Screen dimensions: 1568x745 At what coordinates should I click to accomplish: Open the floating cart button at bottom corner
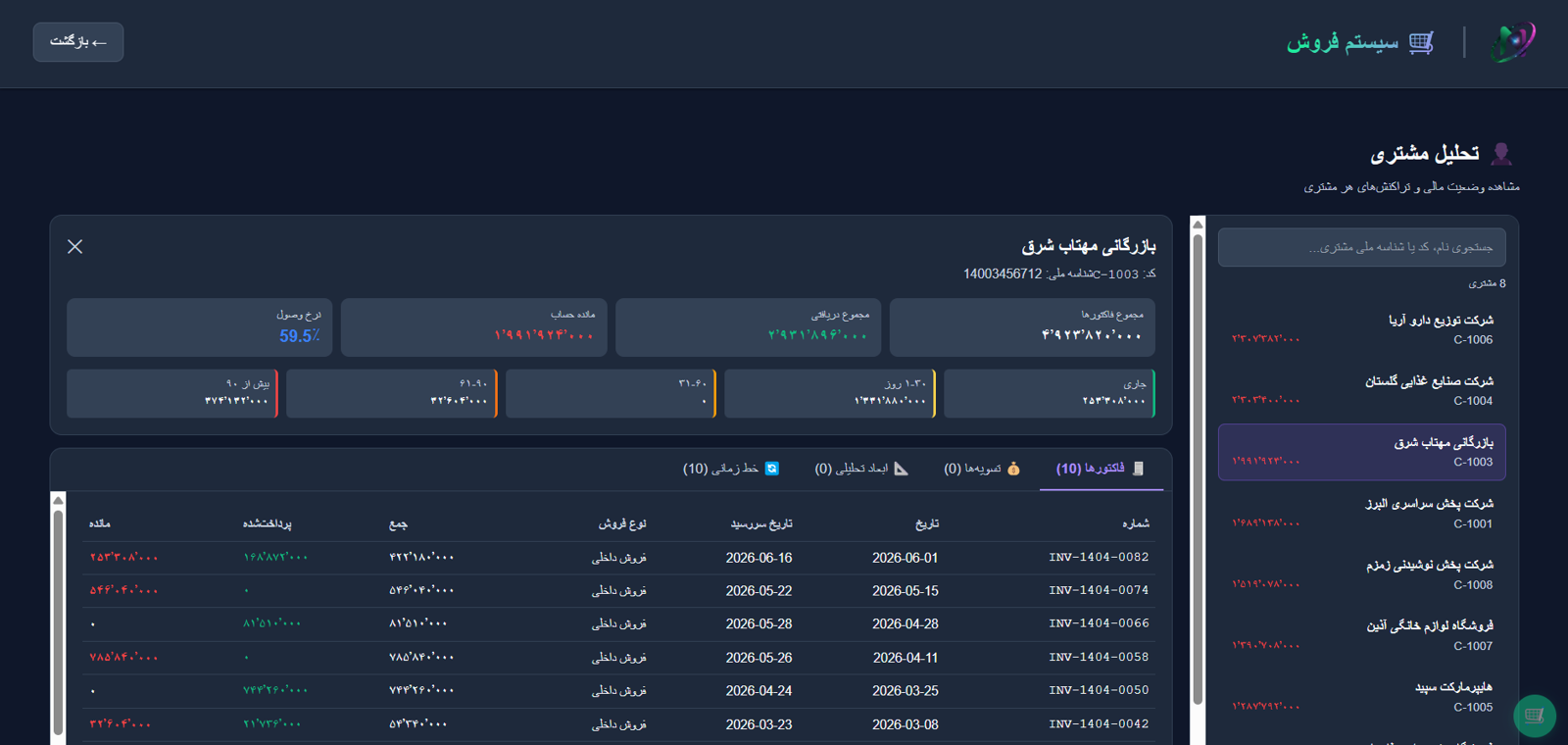[x=1535, y=716]
